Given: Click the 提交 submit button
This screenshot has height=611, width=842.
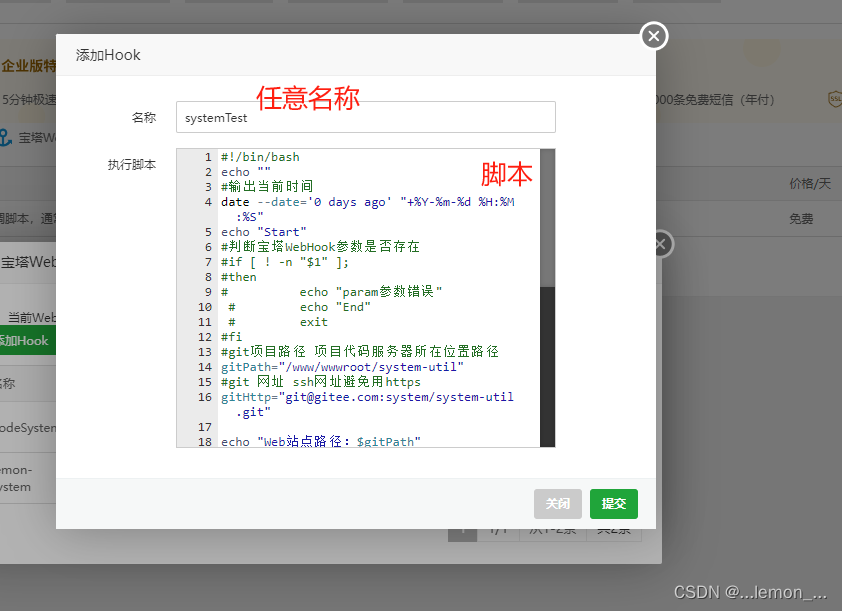Looking at the screenshot, I should tap(614, 504).
